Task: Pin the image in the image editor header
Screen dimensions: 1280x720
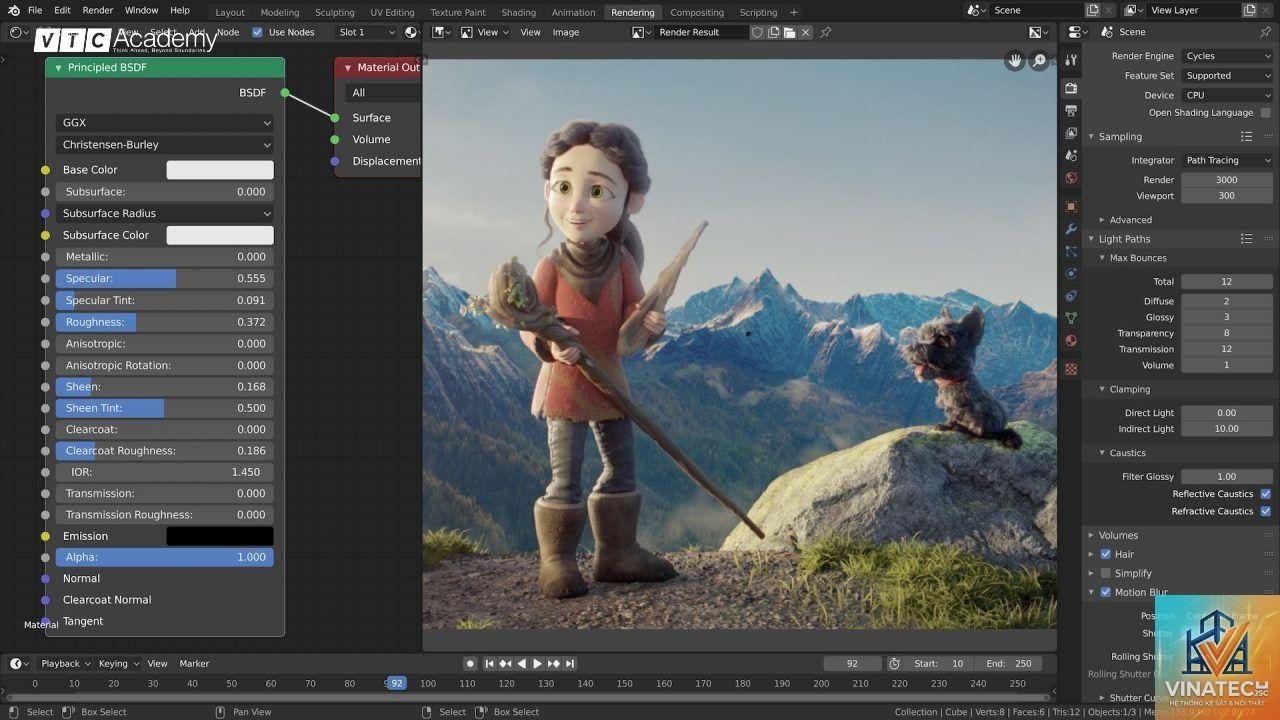Action: click(x=826, y=32)
